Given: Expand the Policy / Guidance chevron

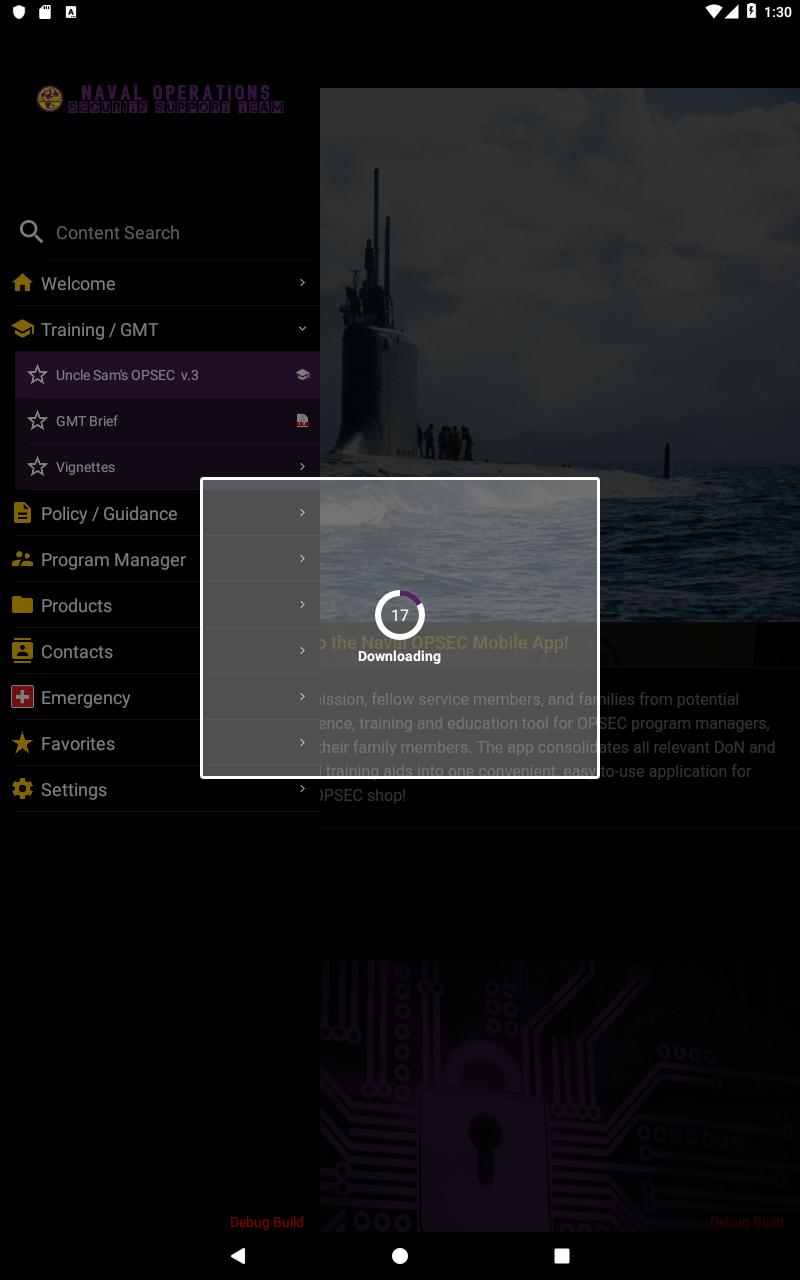Looking at the screenshot, I should point(302,513).
